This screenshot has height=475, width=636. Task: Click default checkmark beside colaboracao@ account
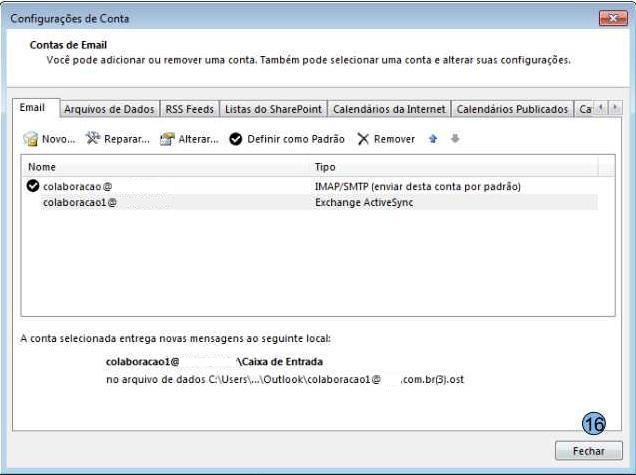(x=33, y=186)
